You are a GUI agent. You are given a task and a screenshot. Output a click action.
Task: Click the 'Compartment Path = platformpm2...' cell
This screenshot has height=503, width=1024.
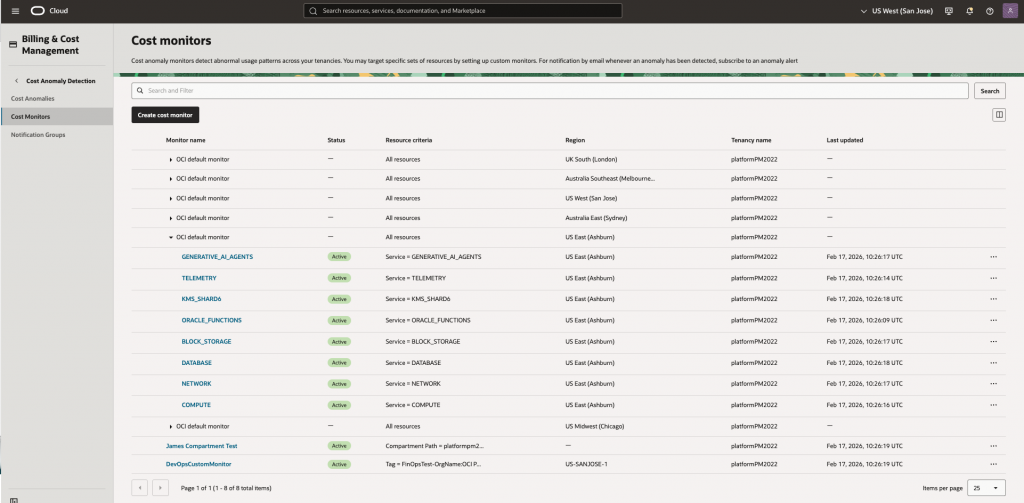(x=435, y=446)
